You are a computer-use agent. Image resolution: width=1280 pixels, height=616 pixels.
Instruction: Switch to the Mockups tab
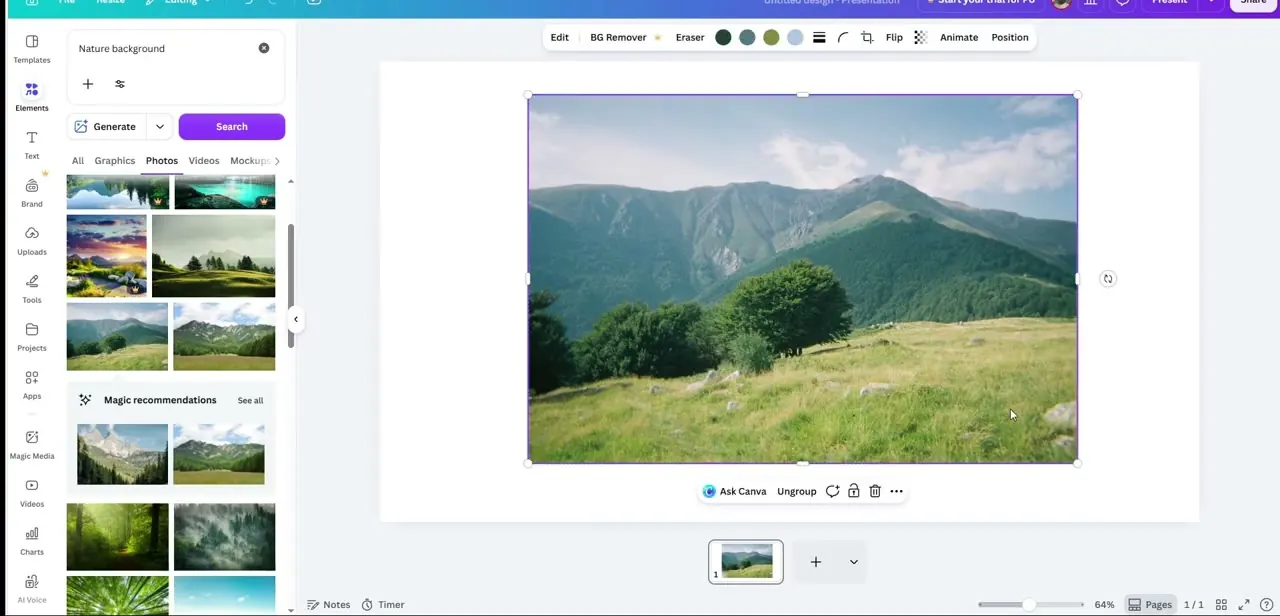pyautogui.click(x=250, y=161)
